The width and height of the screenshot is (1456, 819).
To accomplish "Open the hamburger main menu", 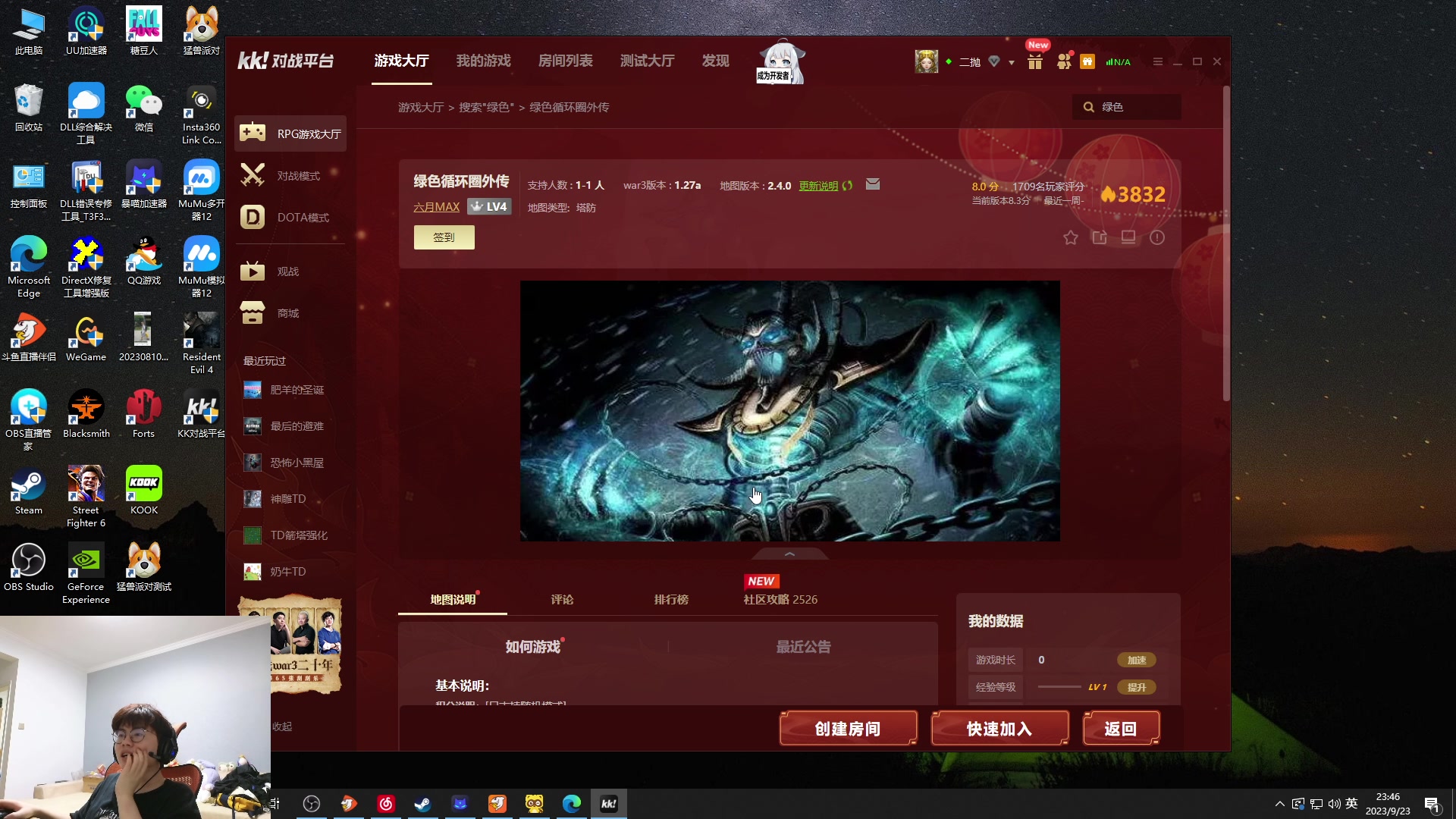I will tap(1157, 61).
